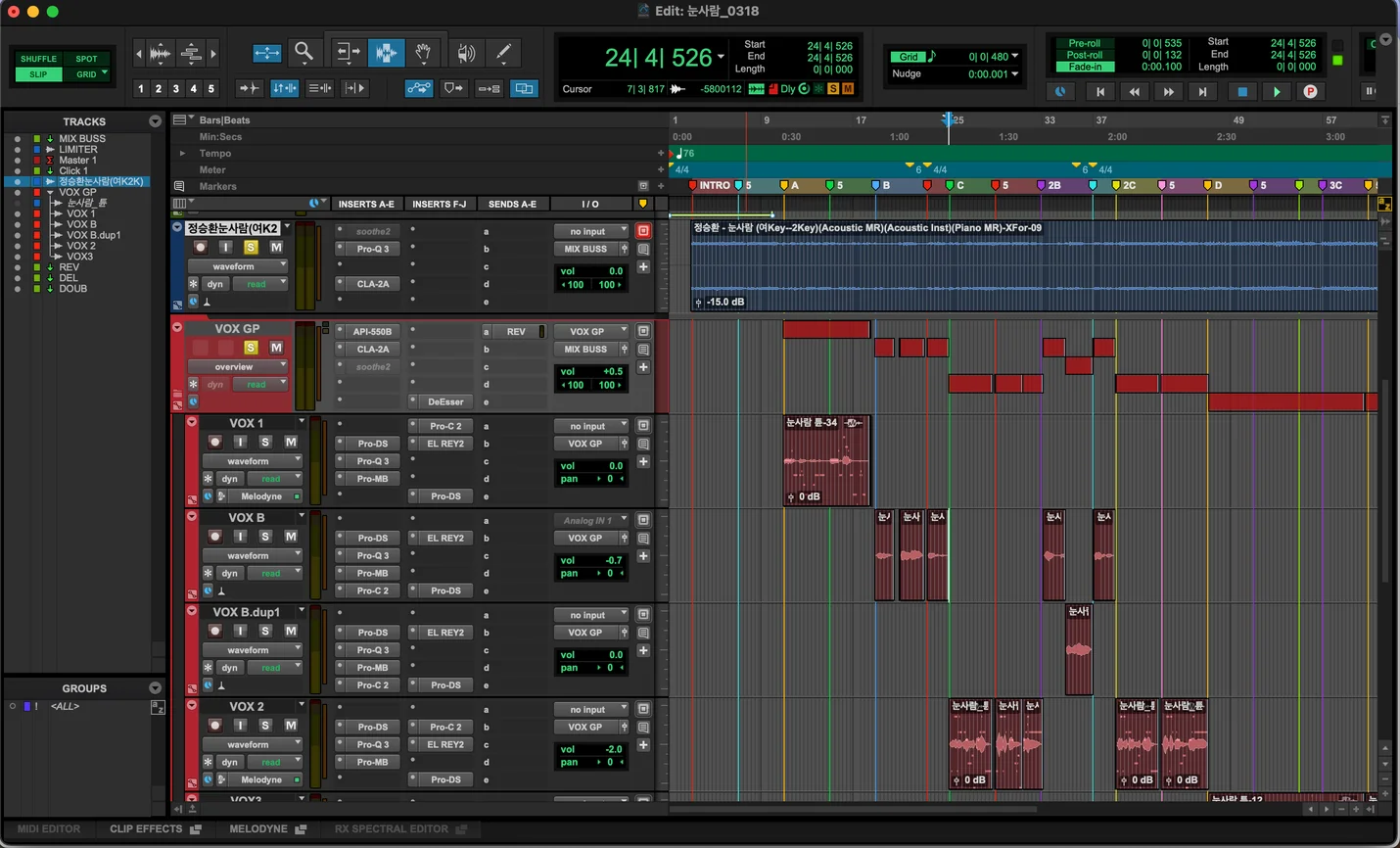Viewport: 1400px width, 848px height.
Task: Open API-550B insert on VOX GP
Action: coord(372,331)
